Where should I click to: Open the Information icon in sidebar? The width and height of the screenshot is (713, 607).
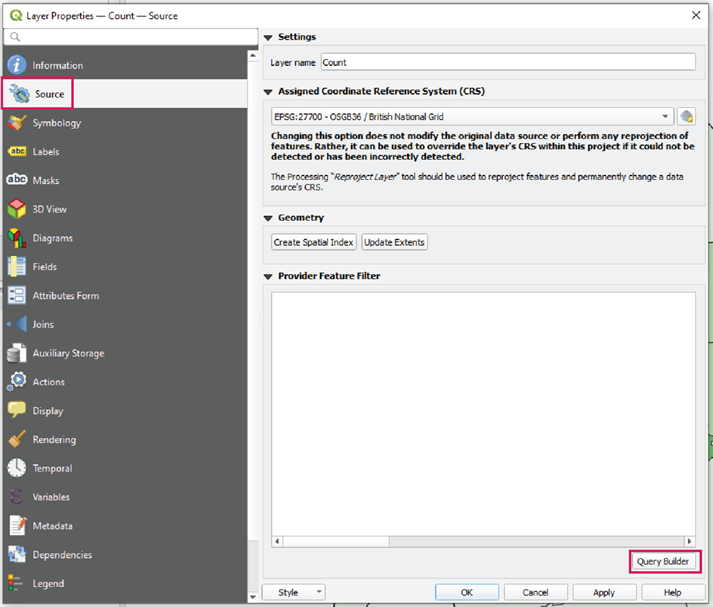tap(17, 65)
